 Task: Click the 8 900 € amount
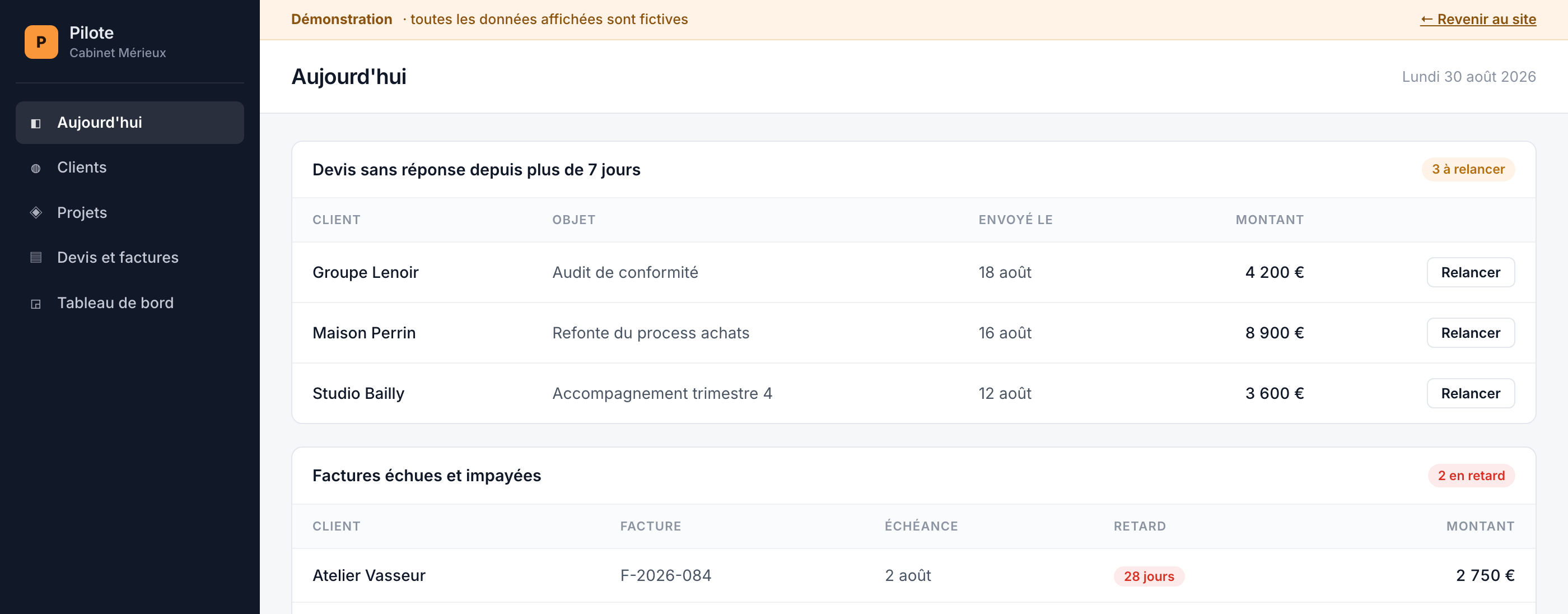[1275, 333]
